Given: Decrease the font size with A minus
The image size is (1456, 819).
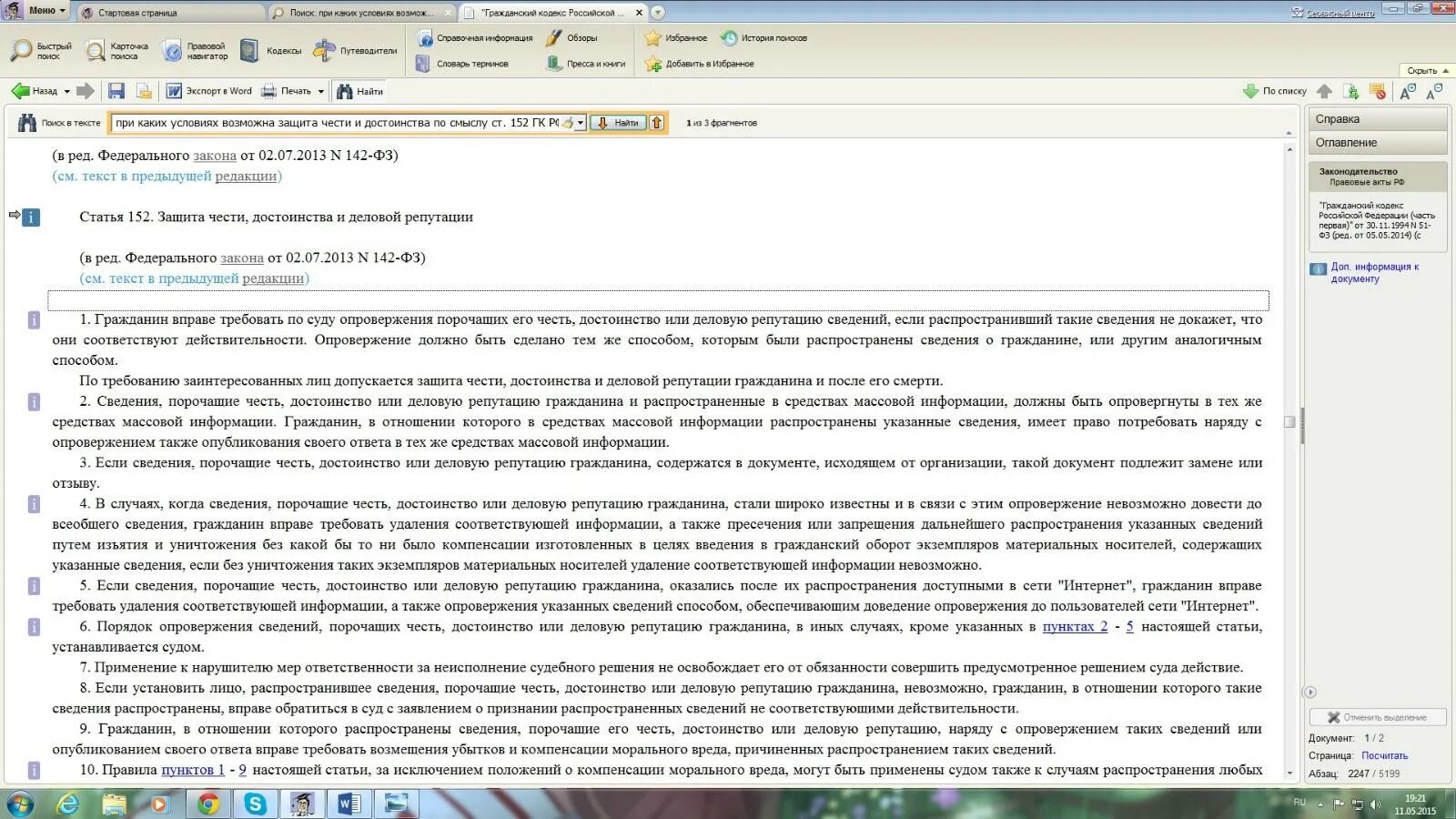Looking at the screenshot, I should tap(1434, 91).
